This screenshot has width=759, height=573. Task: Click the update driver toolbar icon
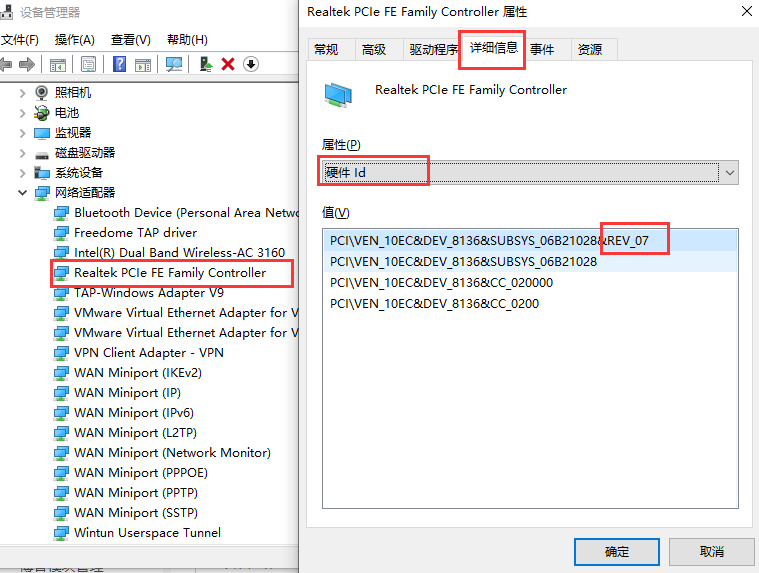click(x=206, y=64)
